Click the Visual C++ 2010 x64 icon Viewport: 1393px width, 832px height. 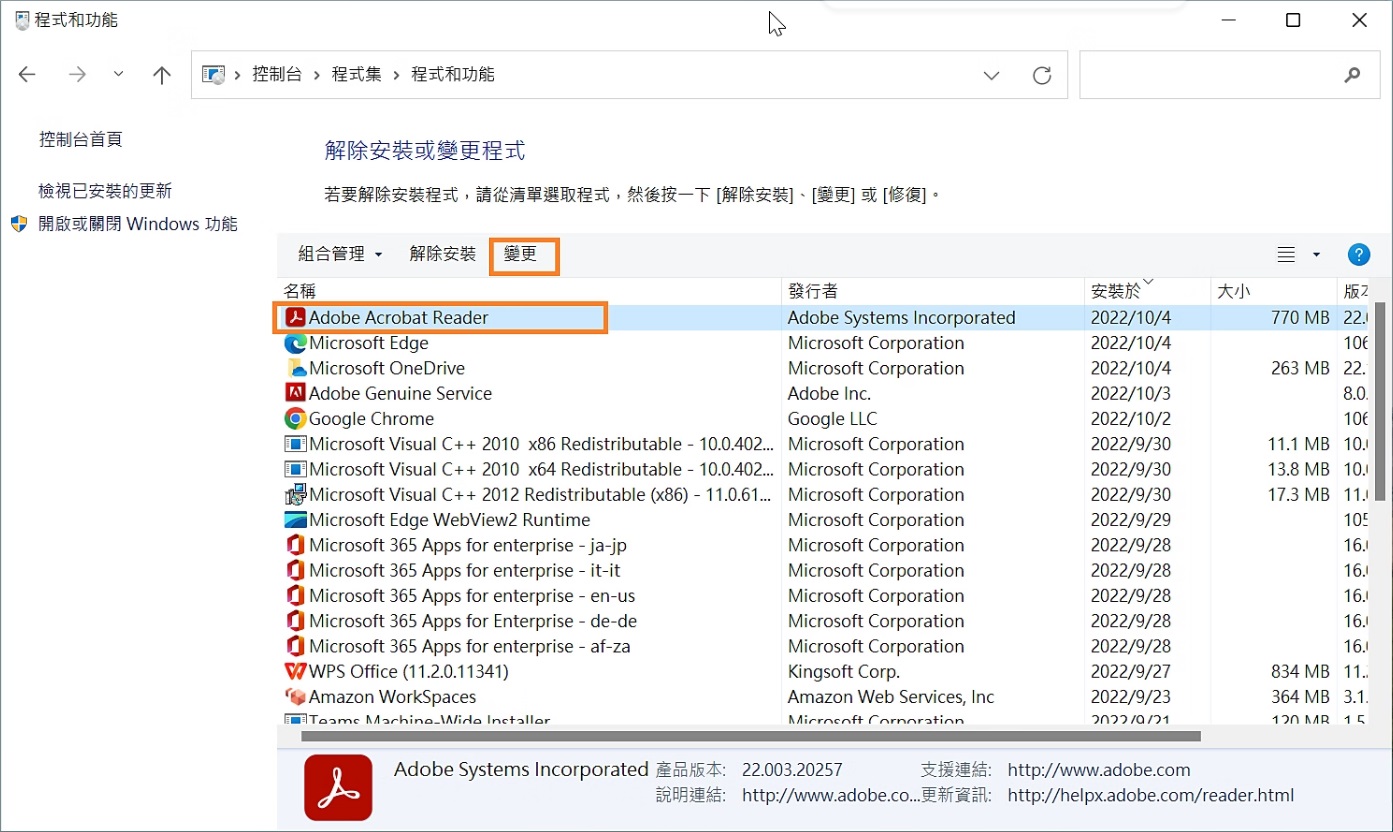coord(295,469)
